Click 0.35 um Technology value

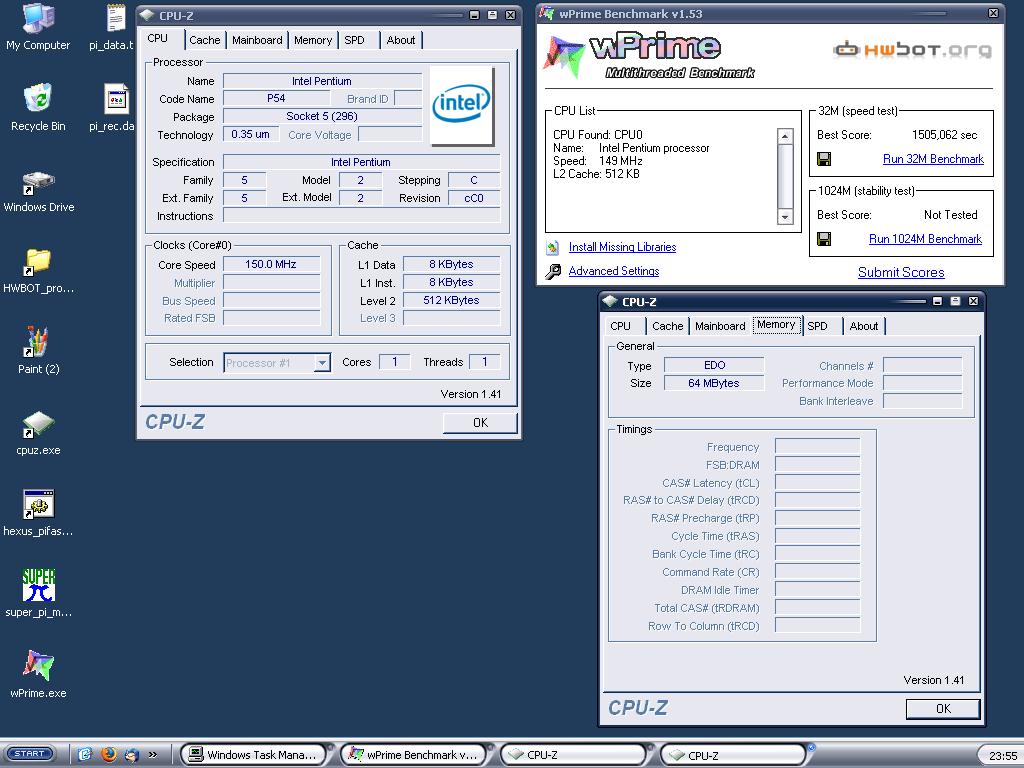[251, 135]
